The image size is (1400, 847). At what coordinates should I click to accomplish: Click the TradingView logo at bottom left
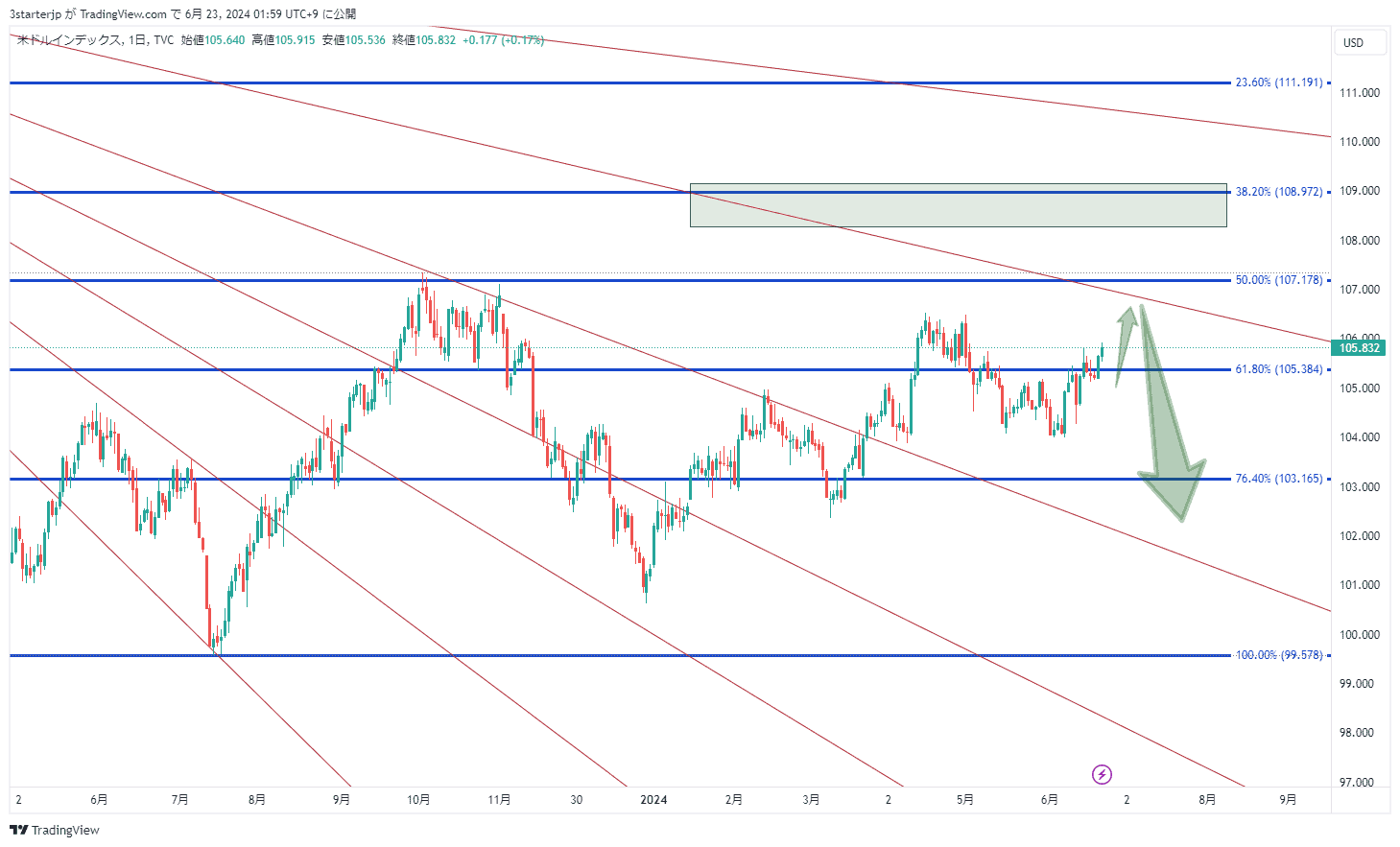[x=55, y=830]
